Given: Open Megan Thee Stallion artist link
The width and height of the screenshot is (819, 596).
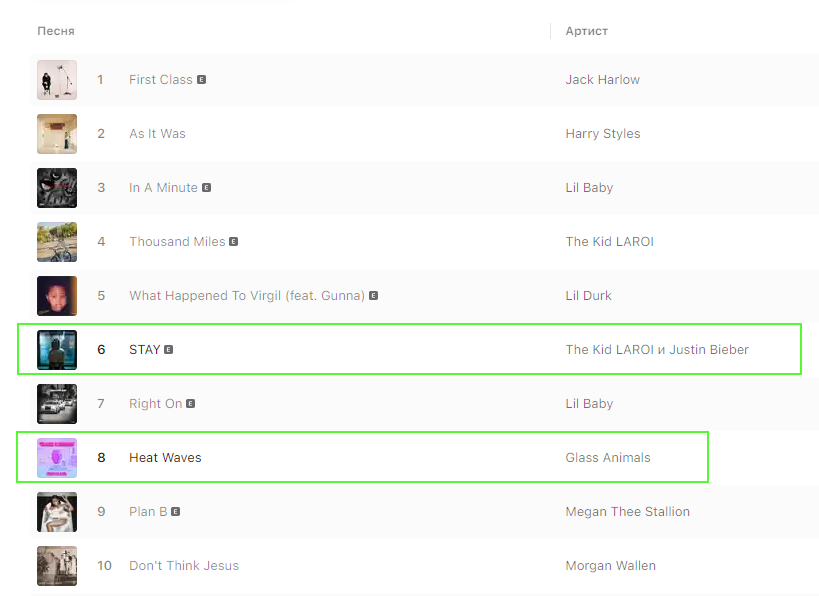Looking at the screenshot, I should point(627,512).
